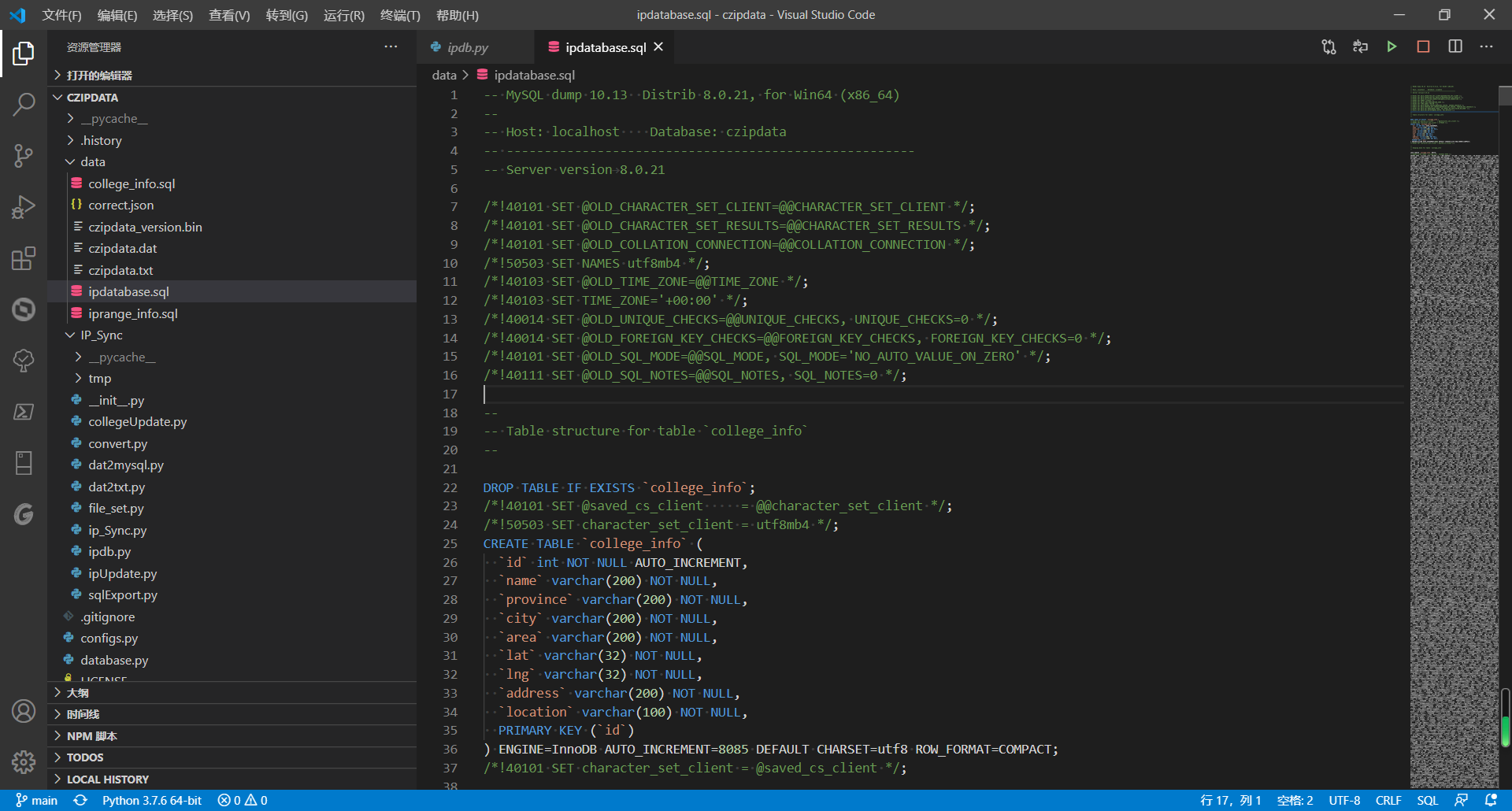Open the Search view in activity bar

24,104
